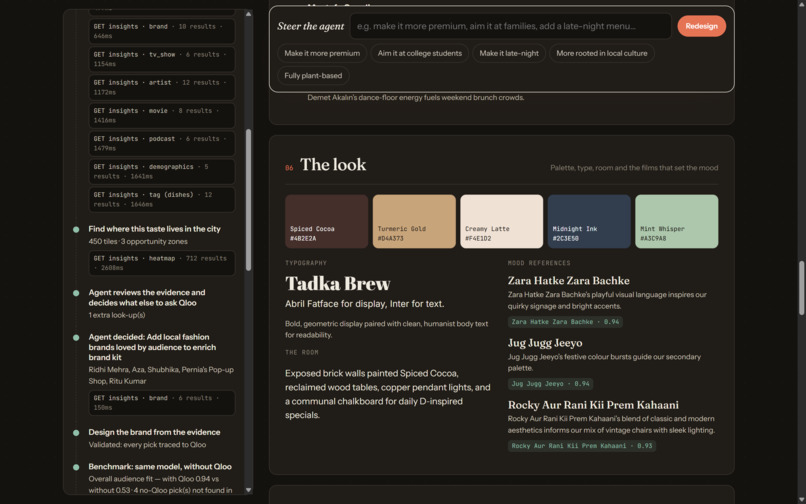Click the 'Zara Hatke Zara Bachke' heading

coord(569,280)
